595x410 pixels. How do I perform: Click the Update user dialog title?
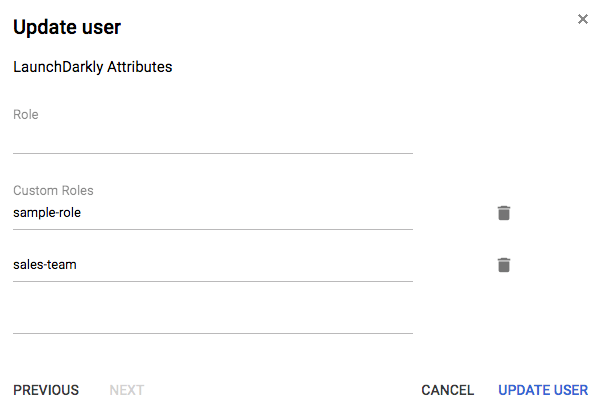pos(67,27)
